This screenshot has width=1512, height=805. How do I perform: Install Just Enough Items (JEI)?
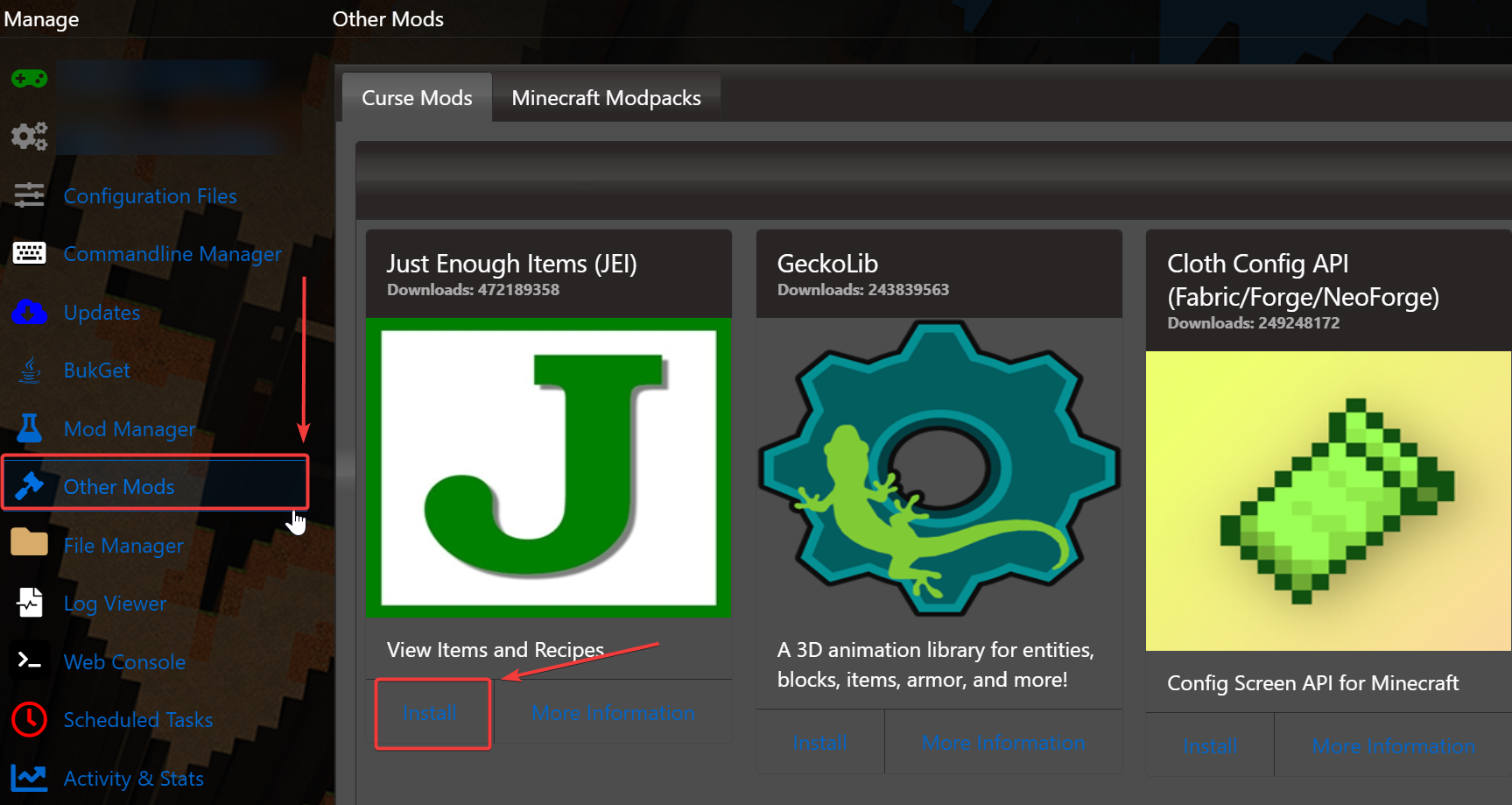[429, 713]
